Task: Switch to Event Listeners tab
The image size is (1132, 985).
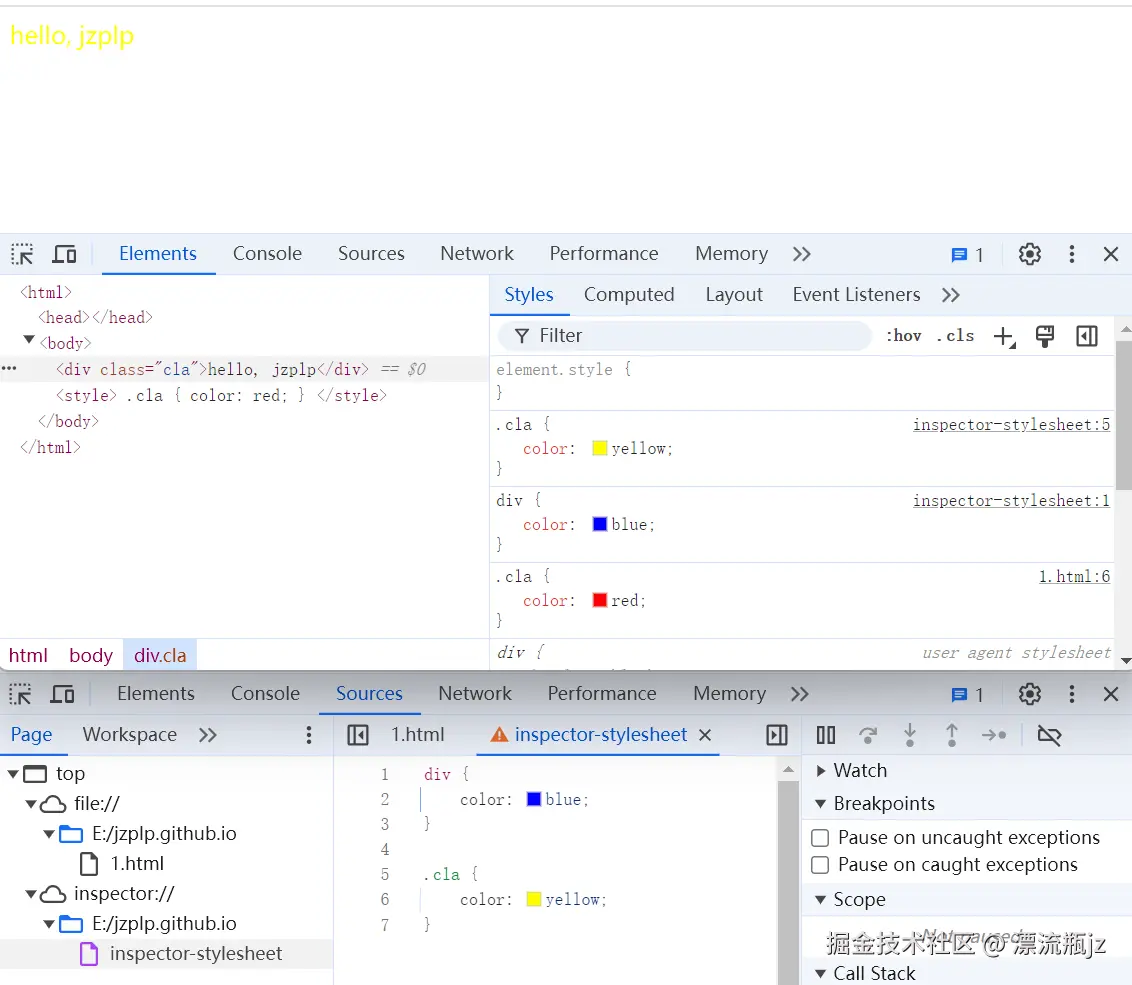Action: (856, 295)
